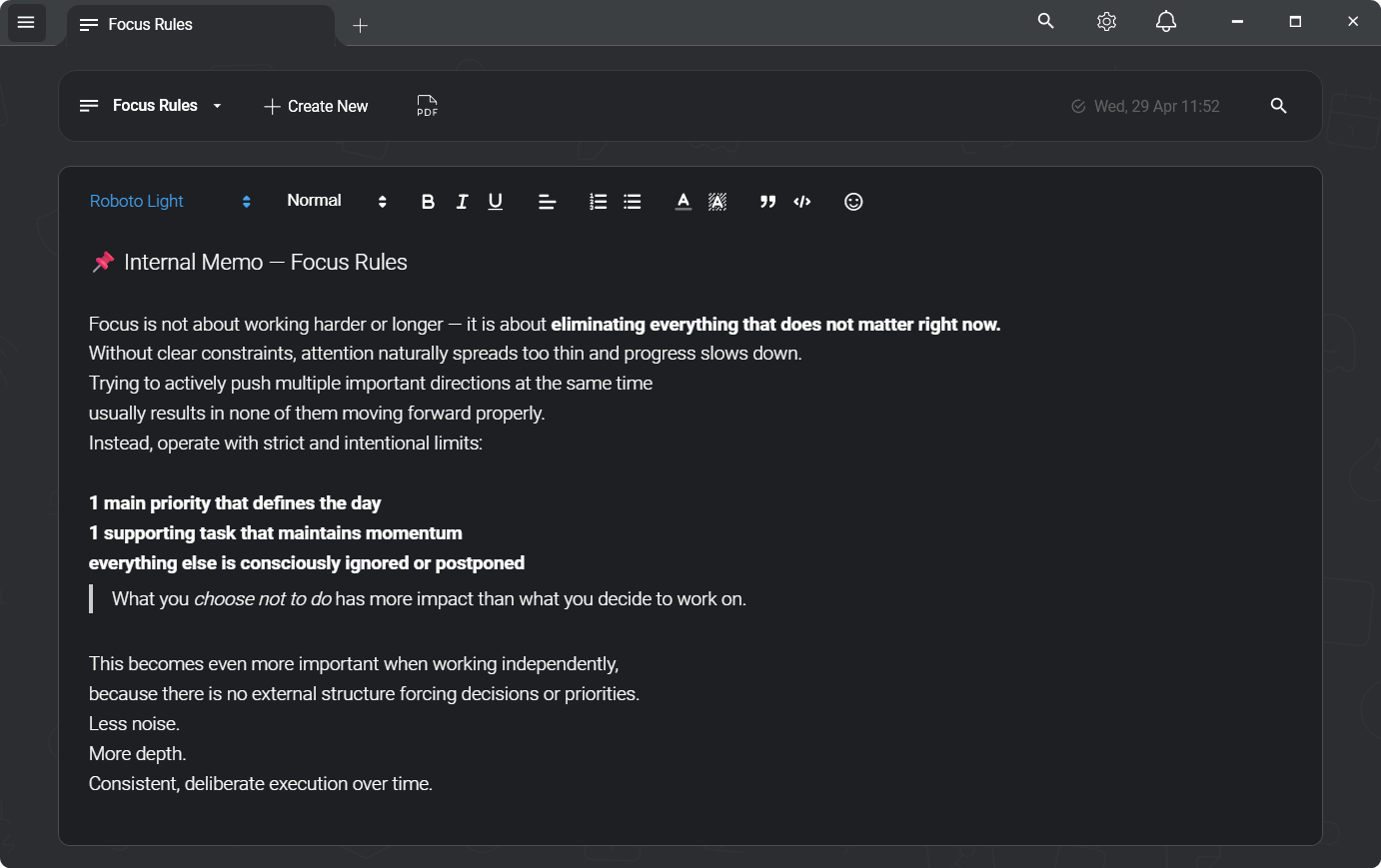Open the settings gear

click(1106, 22)
